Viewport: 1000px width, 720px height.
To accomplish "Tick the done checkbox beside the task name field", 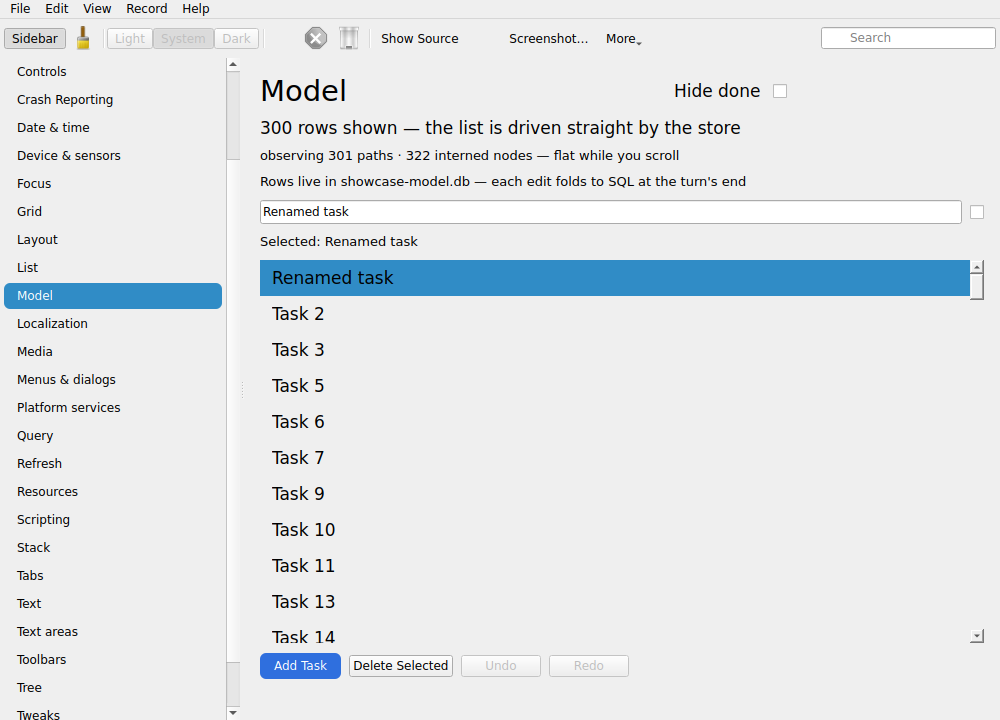I will (976, 212).
